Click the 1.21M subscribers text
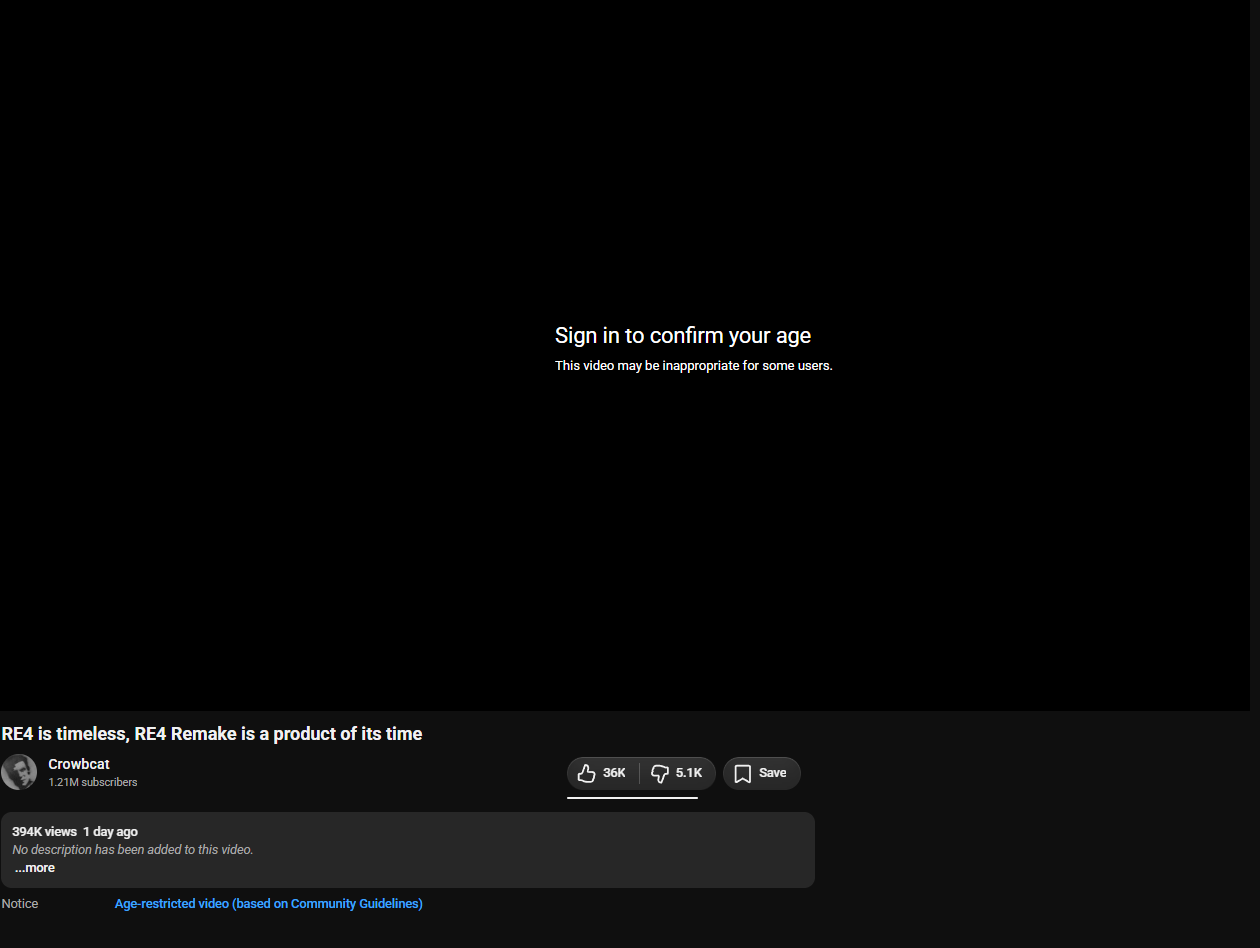 [93, 783]
